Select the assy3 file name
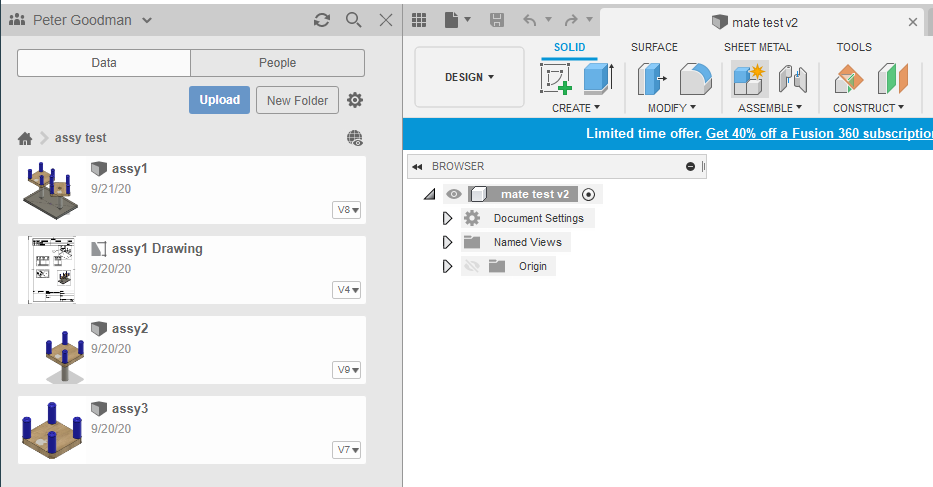 point(130,408)
